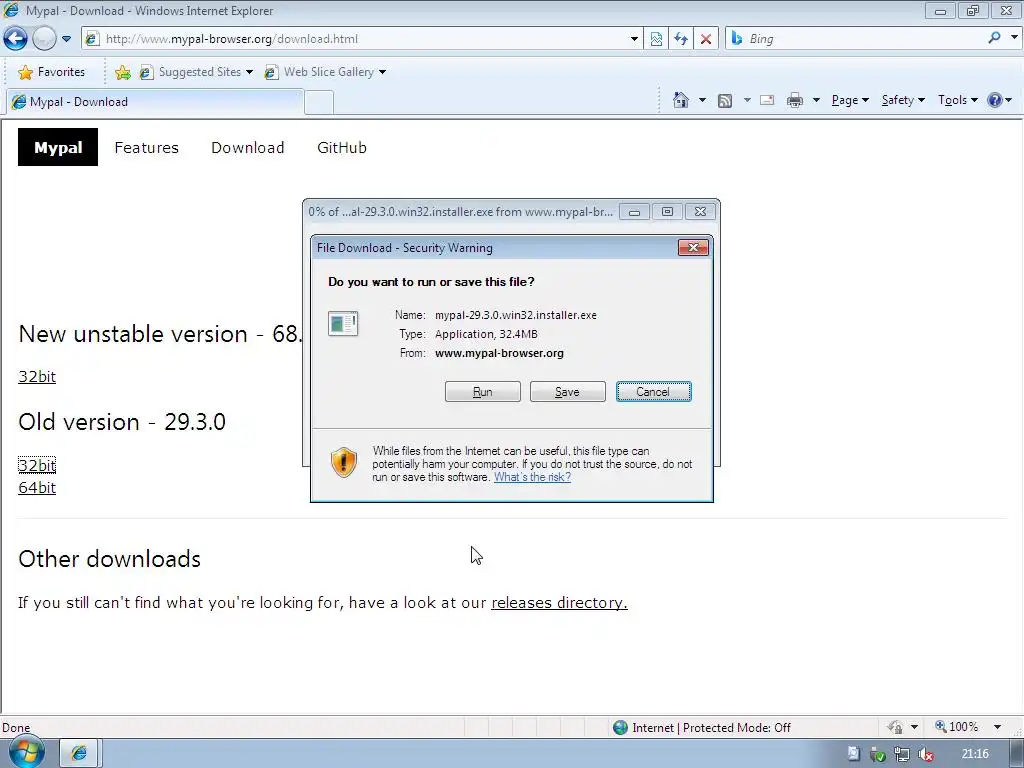Open the Favorites star button
Viewport: 1024px width, 768px height.
pyautogui.click(x=51, y=72)
